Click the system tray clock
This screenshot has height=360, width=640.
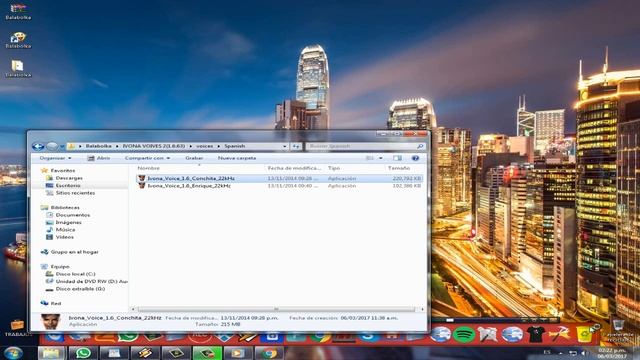coord(612,353)
